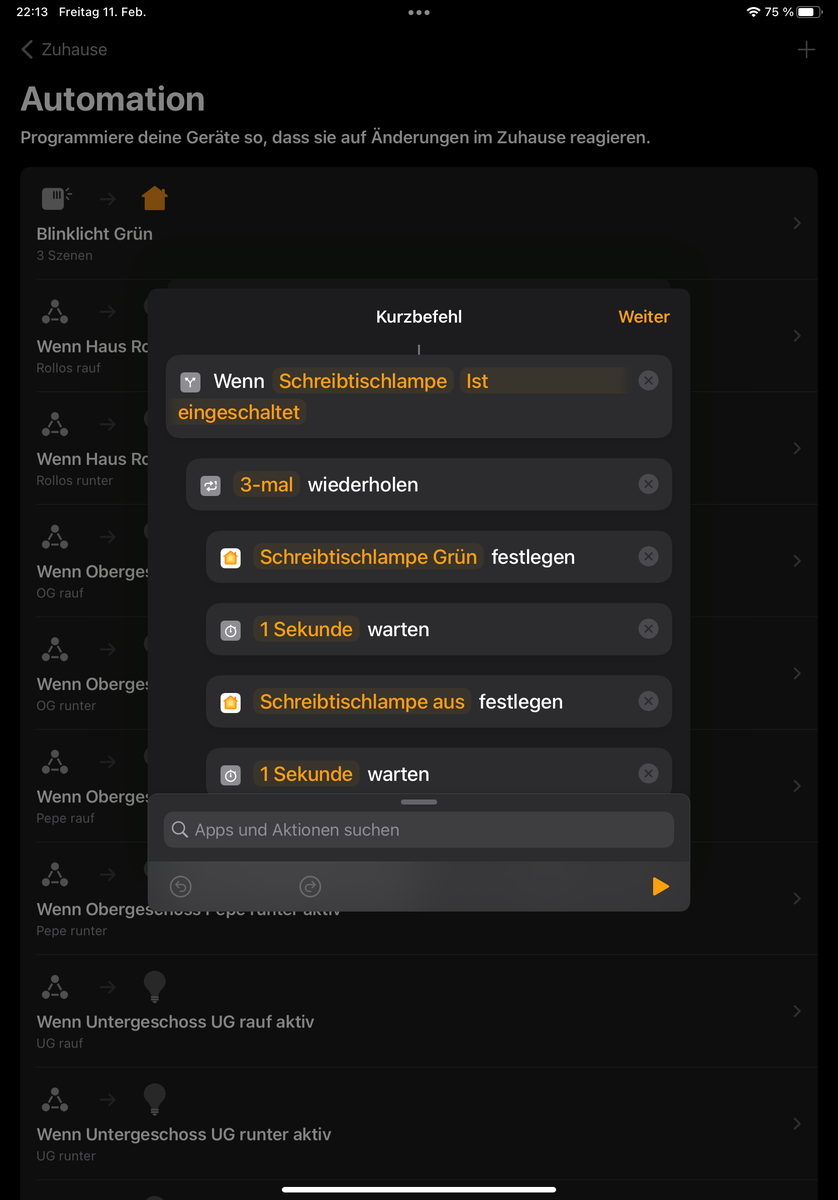Tap the repeat loop icon
Screen dimensions: 838x1200
point(211,486)
